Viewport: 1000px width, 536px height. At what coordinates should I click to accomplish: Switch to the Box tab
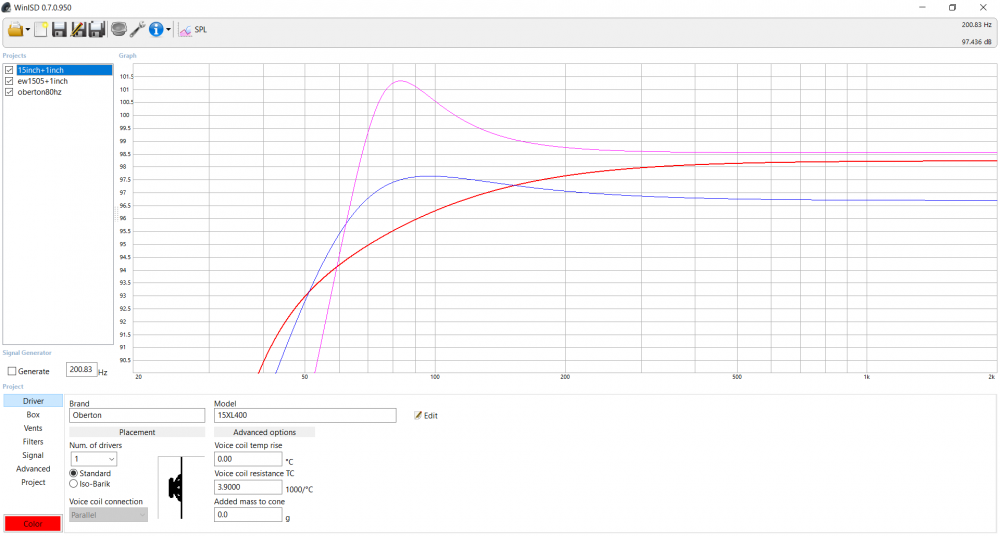33,415
